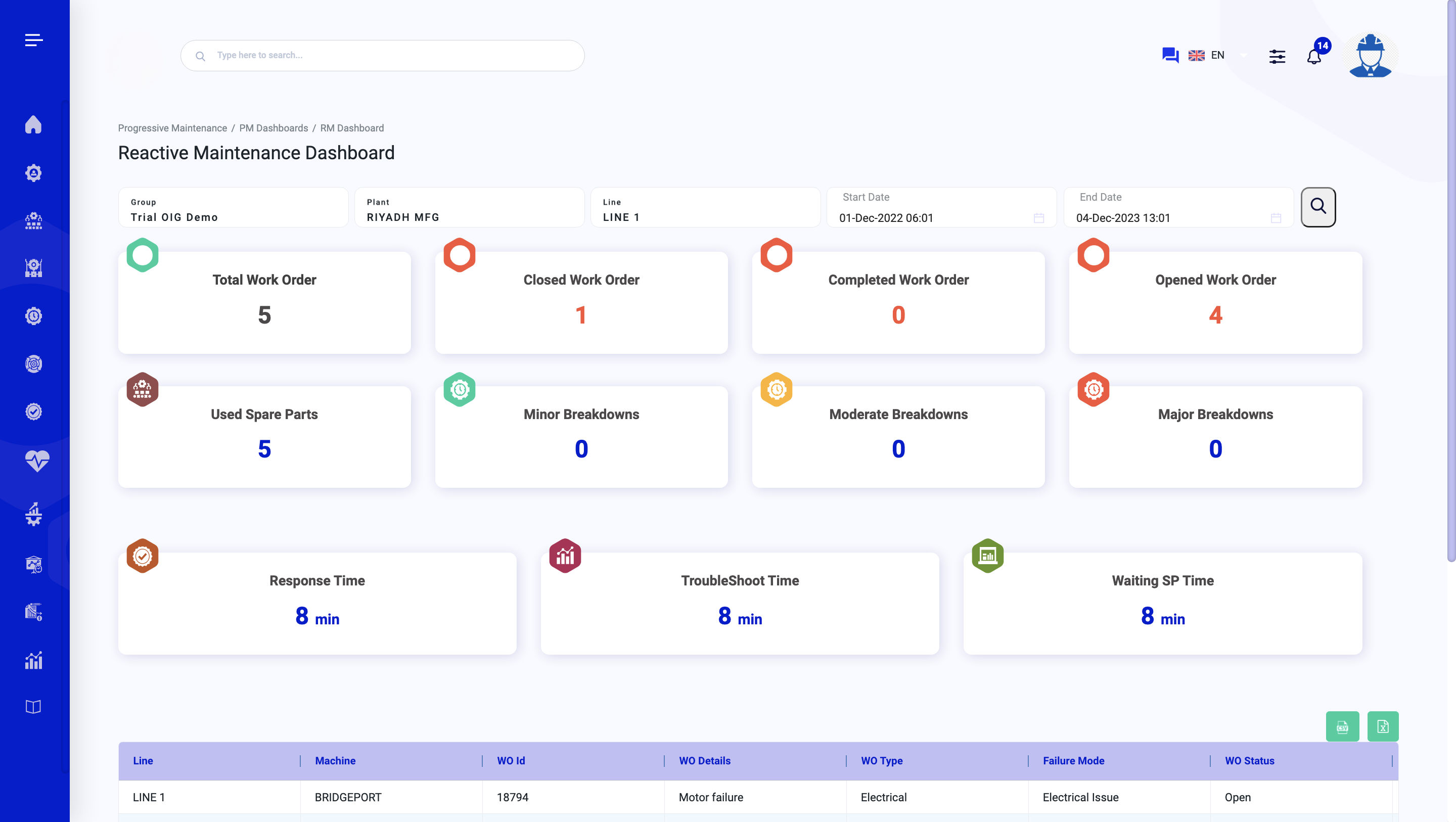This screenshot has width=1456, height=822.
Task: Open the Completed Work Order card
Action: coord(899,303)
